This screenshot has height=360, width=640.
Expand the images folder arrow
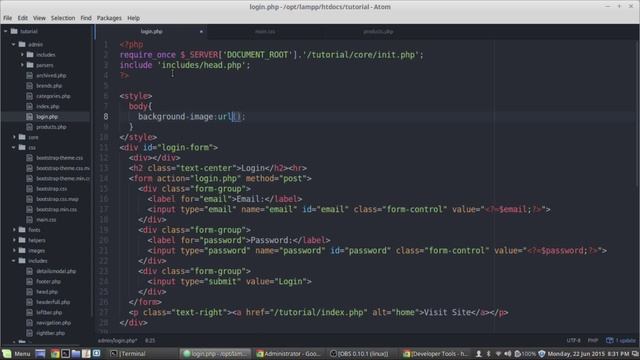coord(14,251)
